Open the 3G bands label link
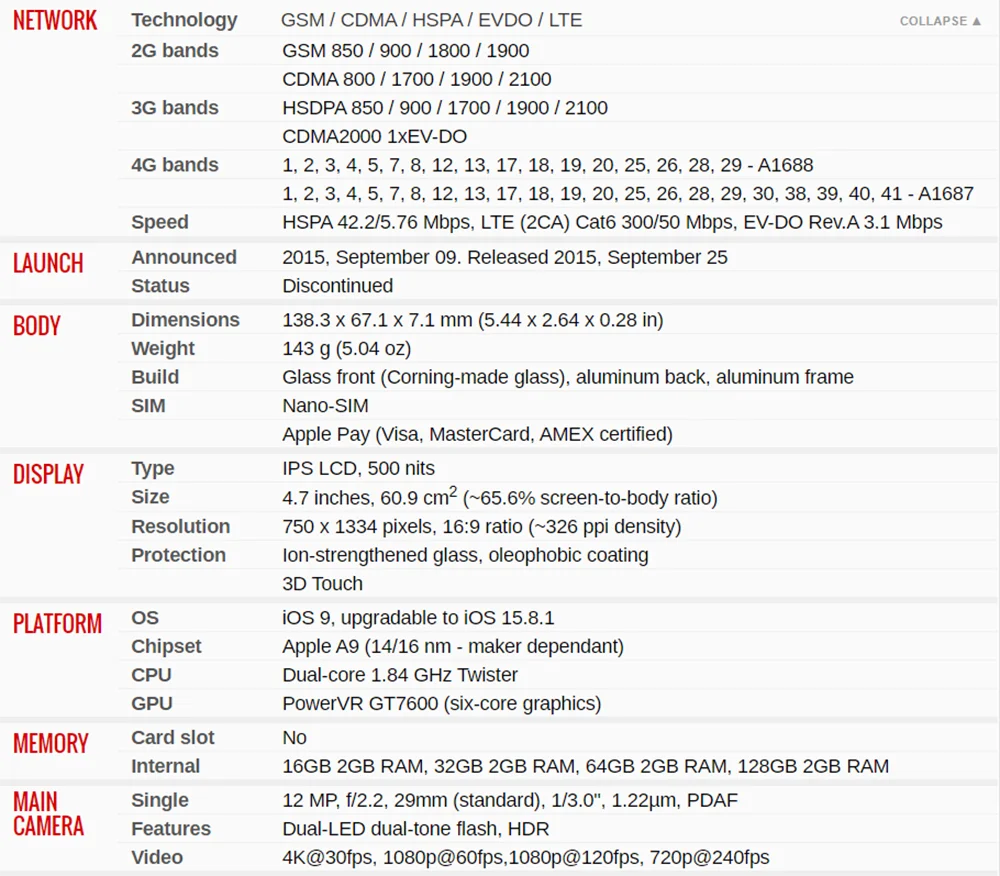This screenshot has height=876, width=1000. coord(175,108)
